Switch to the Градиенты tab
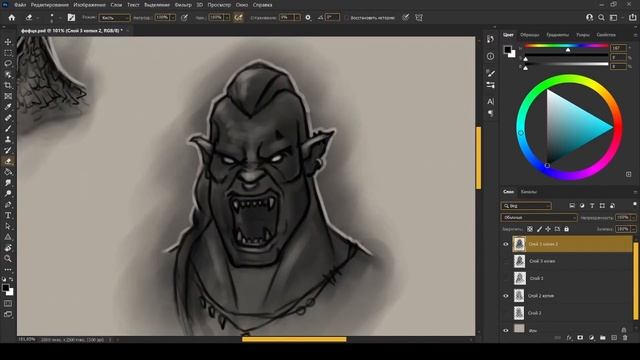The image size is (640, 360). [x=558, y=35]
